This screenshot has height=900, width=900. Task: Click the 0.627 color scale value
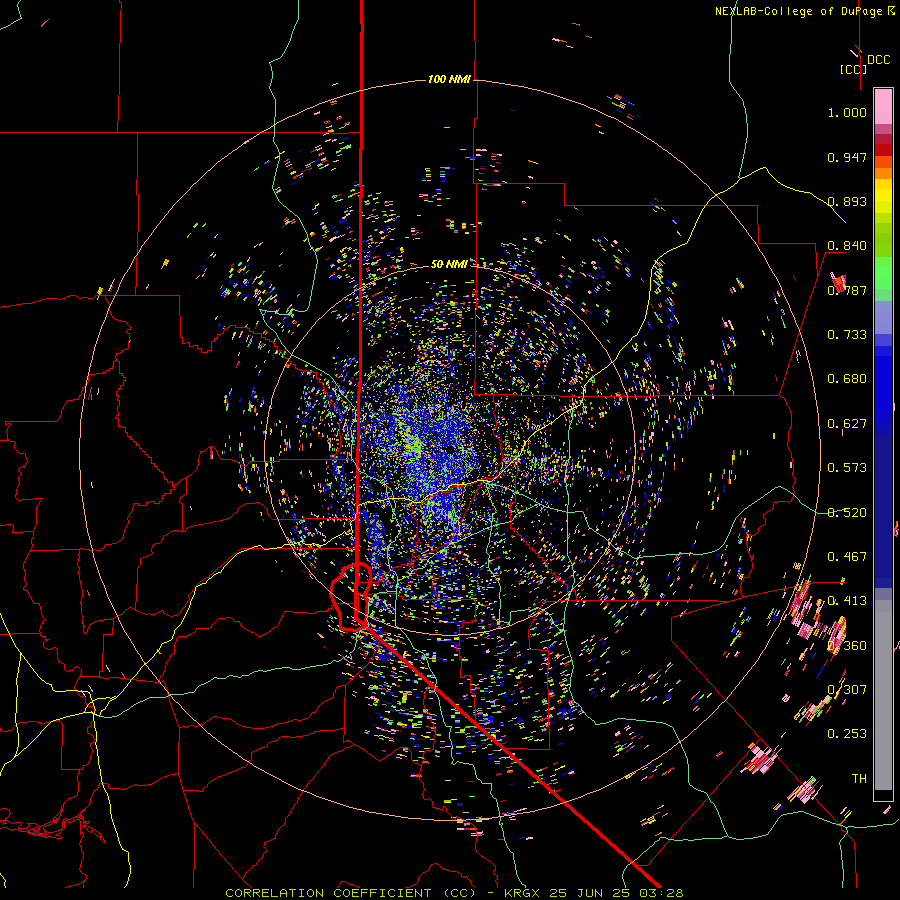click(x=847, y=424)
